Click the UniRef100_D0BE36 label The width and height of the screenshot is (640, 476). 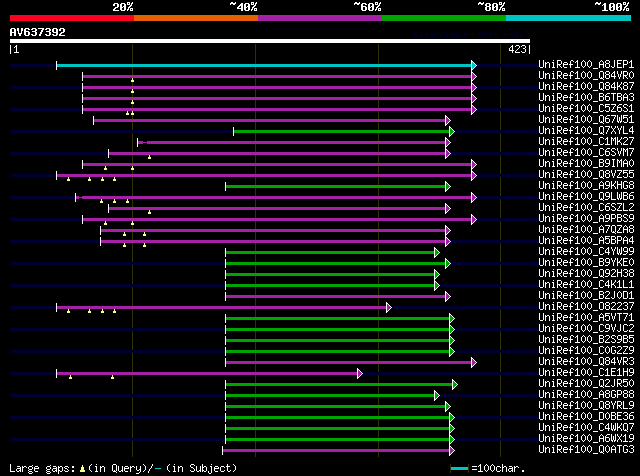[586, 417]
